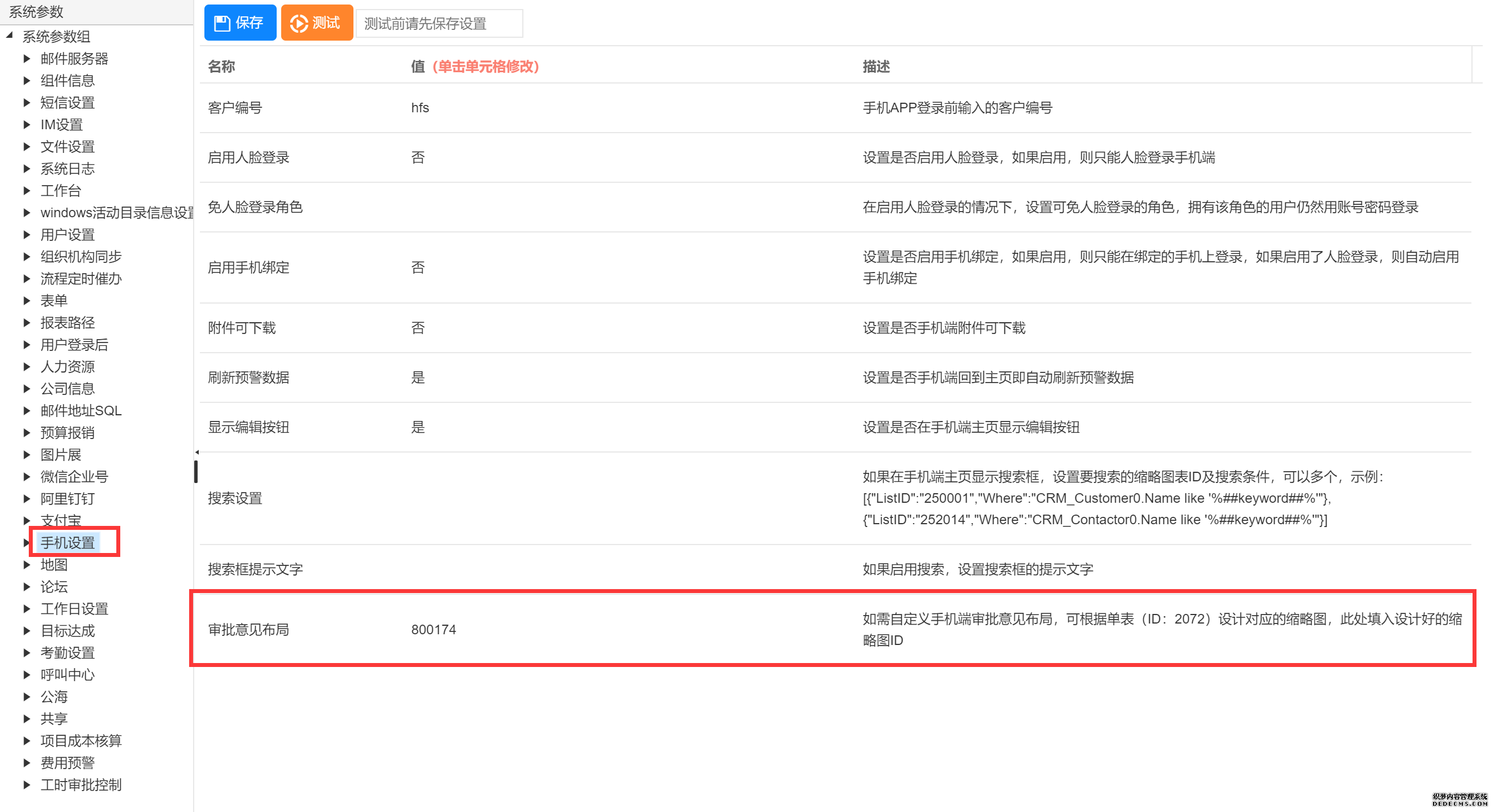The height and width of the screenshot is (812, 1494).
Task: Click the 客户编号 value cell hfs
Action: tap(421, 108)
